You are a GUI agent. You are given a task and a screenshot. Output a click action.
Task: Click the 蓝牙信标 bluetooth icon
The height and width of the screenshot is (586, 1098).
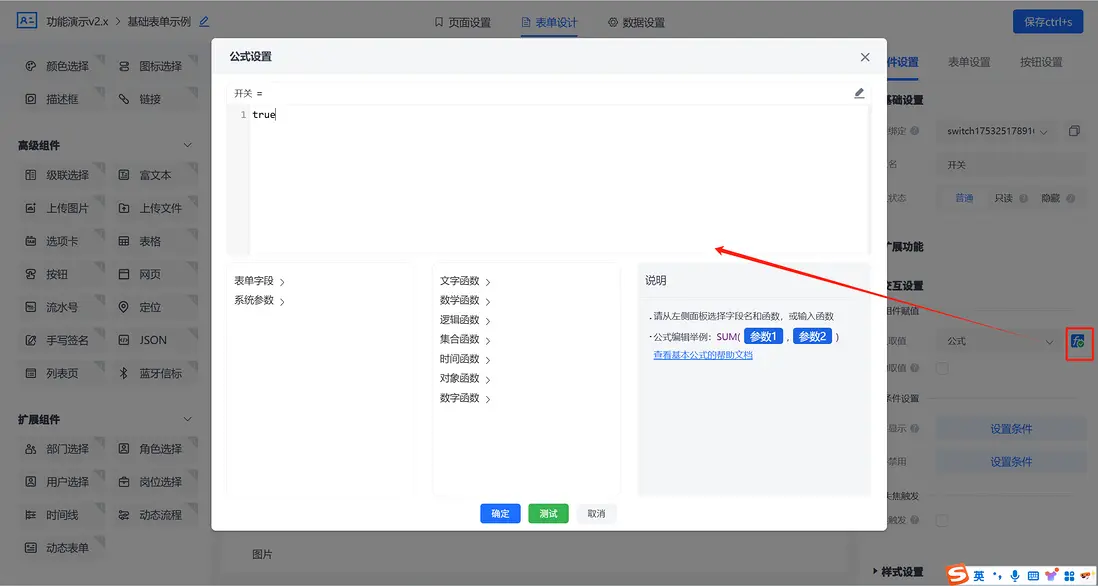[124, 373]
